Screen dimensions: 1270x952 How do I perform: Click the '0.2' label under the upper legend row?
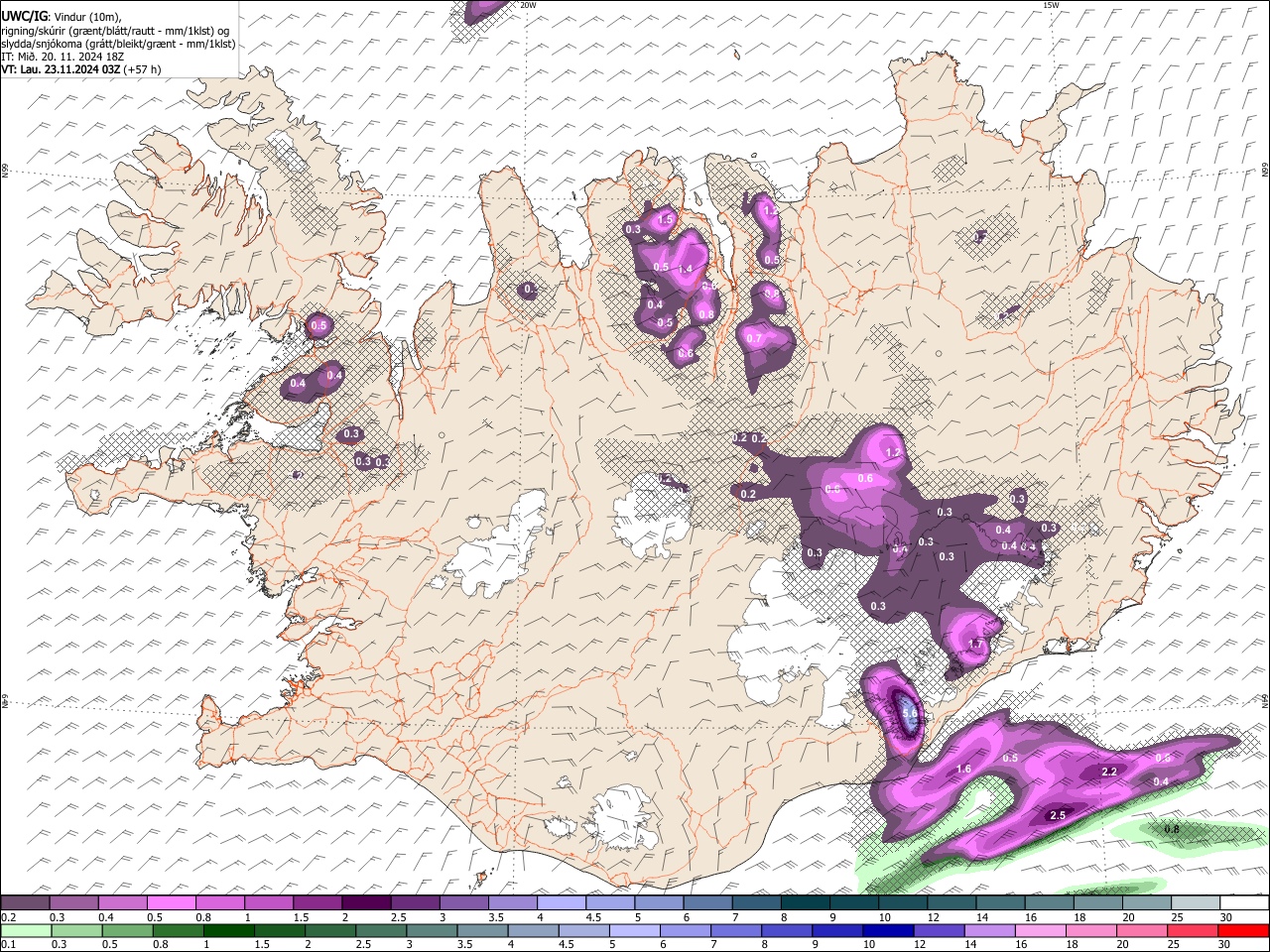9,917
